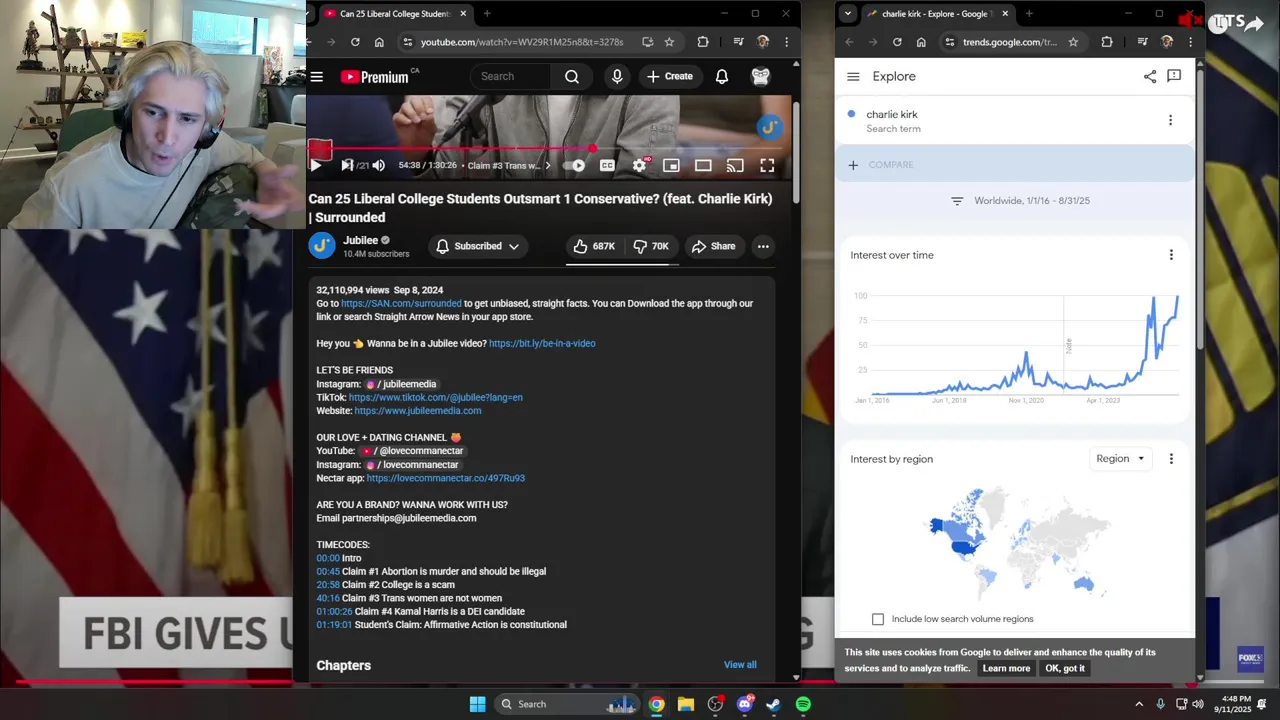1280x720 pixels.
Task: Bookmark the YouTube page with the star
Action: pyautogui.click(x=669, y=42)
